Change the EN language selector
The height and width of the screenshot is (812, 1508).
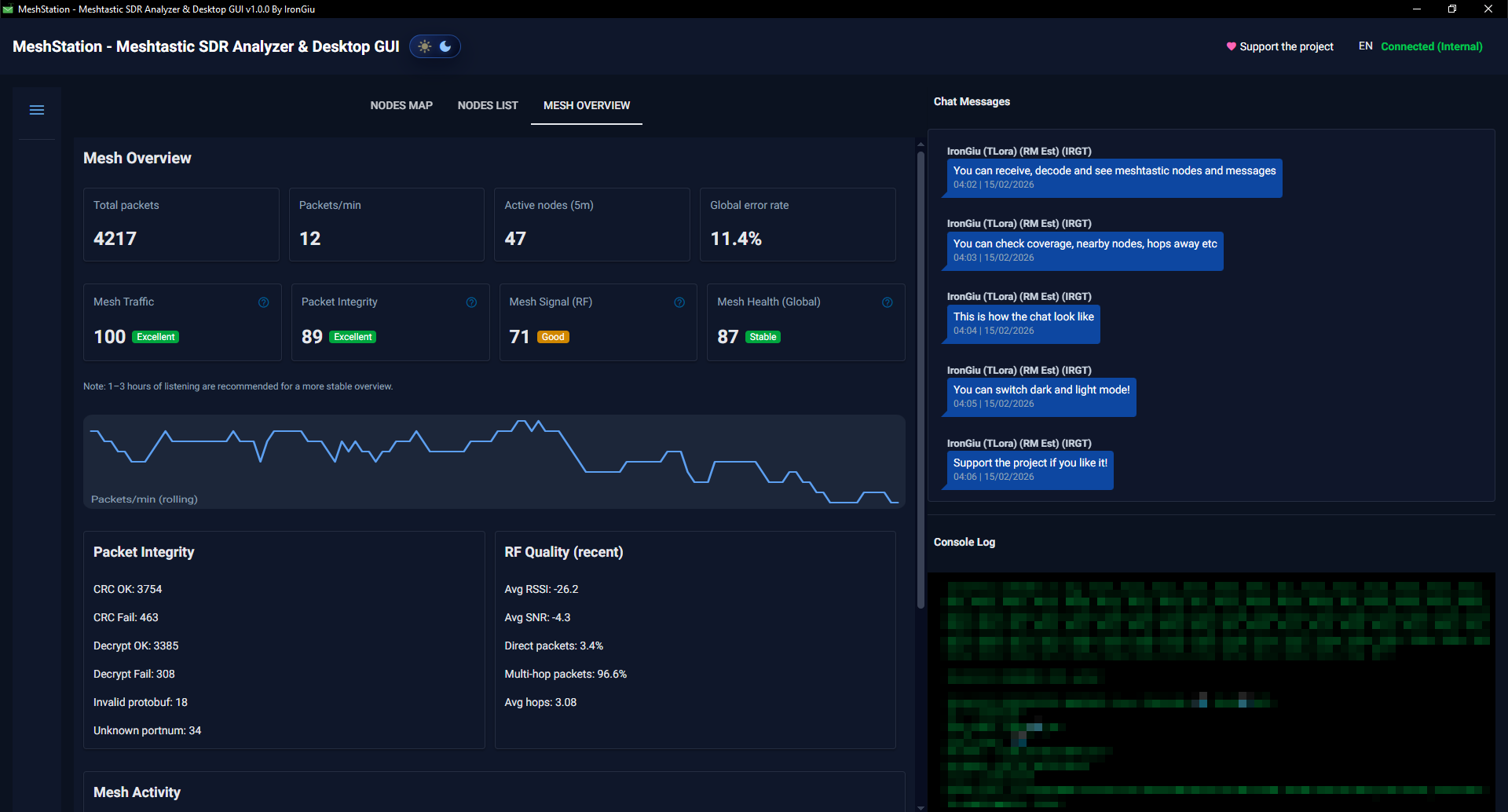1366,46
